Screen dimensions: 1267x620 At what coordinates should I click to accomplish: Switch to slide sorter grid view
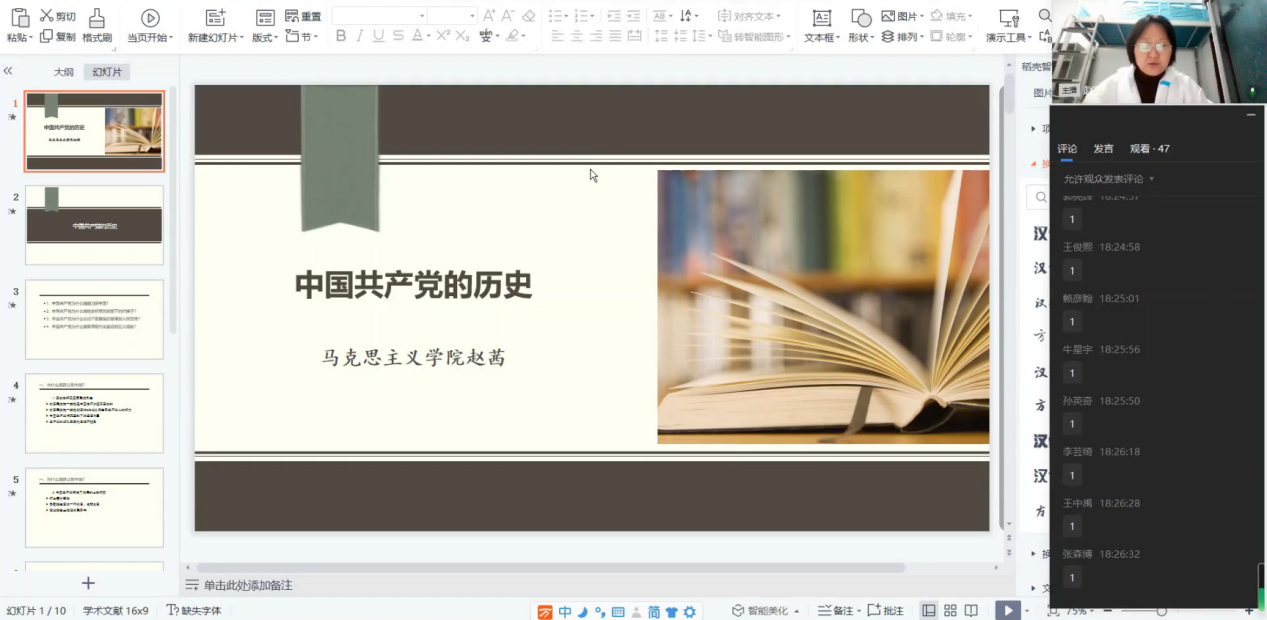coord(950,610)
